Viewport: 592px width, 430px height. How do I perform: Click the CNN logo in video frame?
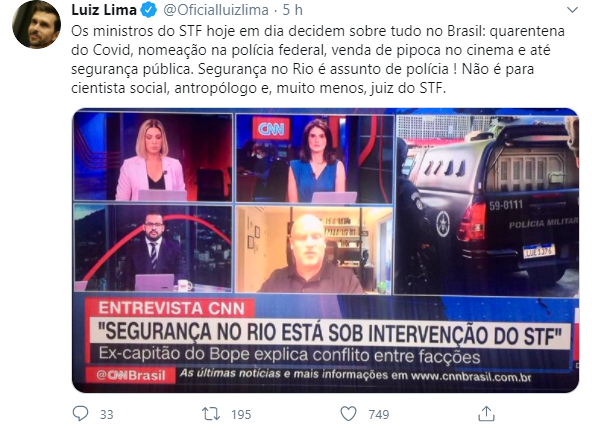pyautogui.click(x=271, y=129)
